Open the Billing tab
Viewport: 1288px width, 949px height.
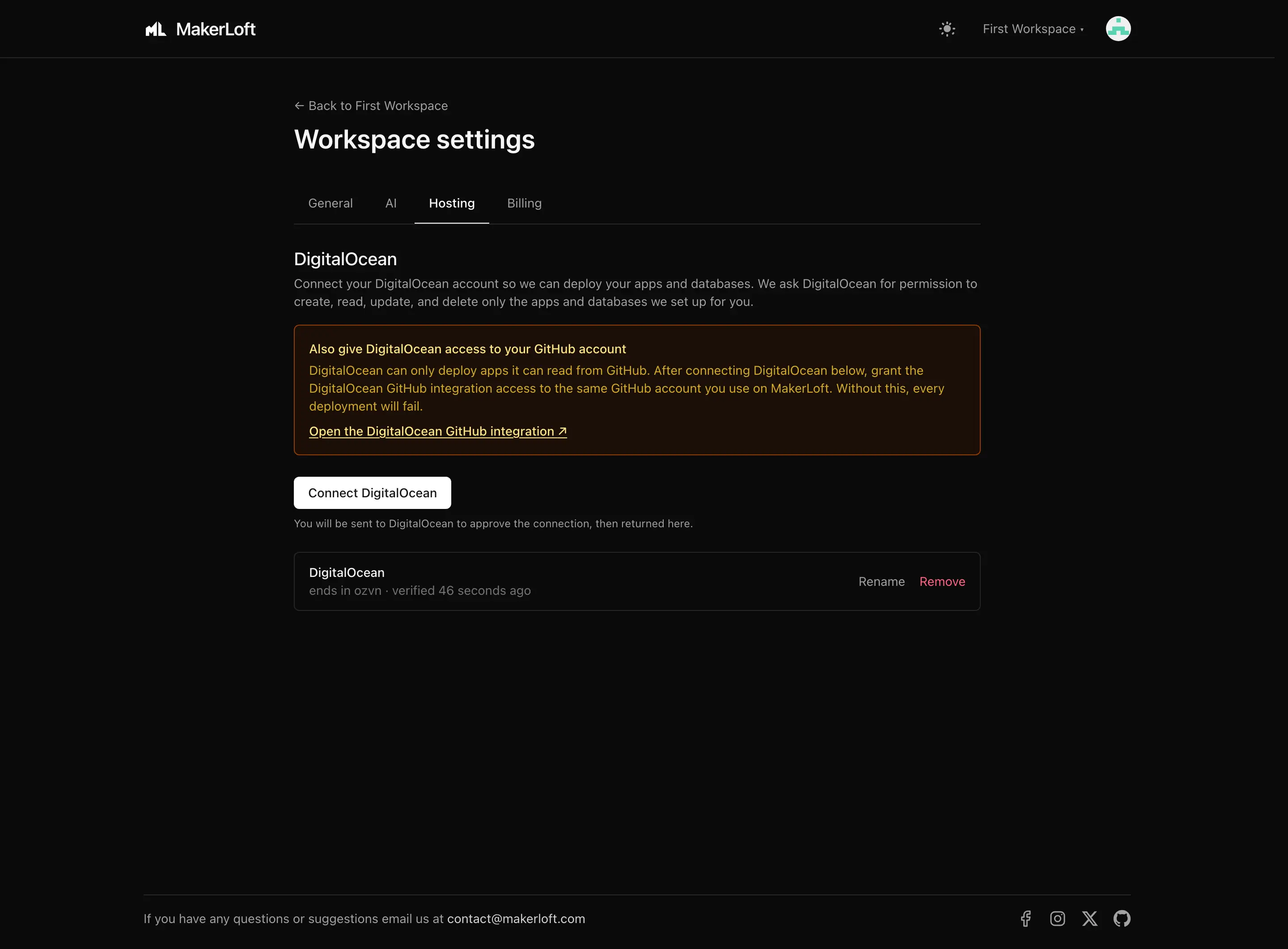click(x=524, y=203)
